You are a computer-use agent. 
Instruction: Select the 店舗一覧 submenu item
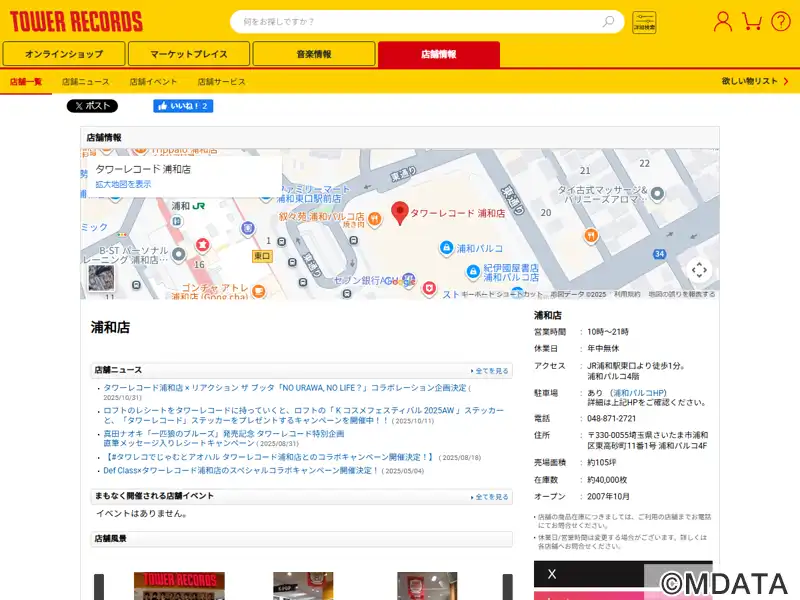[x=26, y=82]
